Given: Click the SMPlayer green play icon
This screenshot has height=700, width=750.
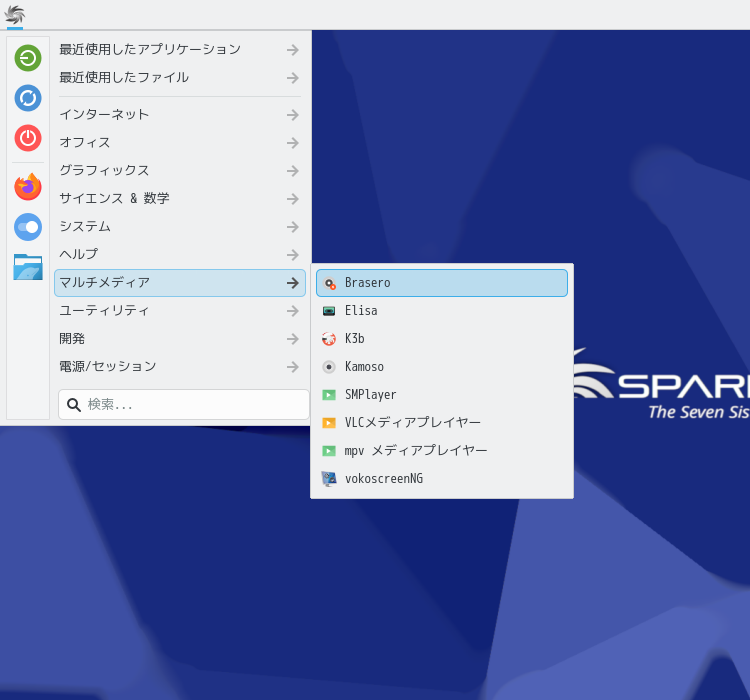Looking at the screenshot, I should click(x=329, y=395).
